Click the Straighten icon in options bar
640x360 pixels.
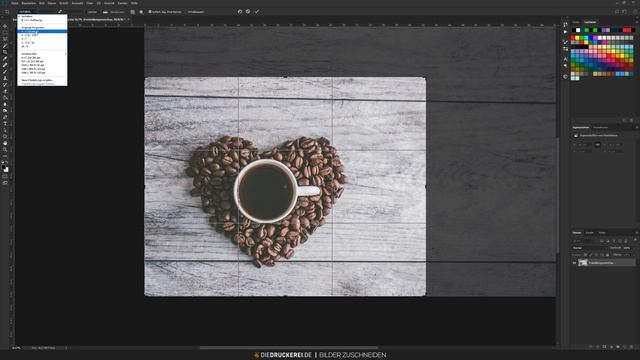click(x=105, y=12)
